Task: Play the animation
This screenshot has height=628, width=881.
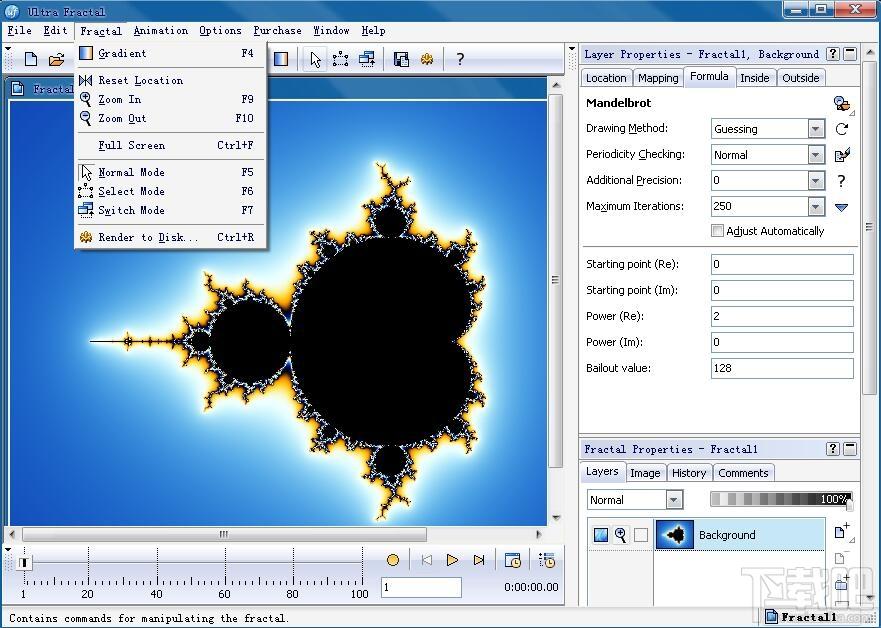Action: (452, 560)
